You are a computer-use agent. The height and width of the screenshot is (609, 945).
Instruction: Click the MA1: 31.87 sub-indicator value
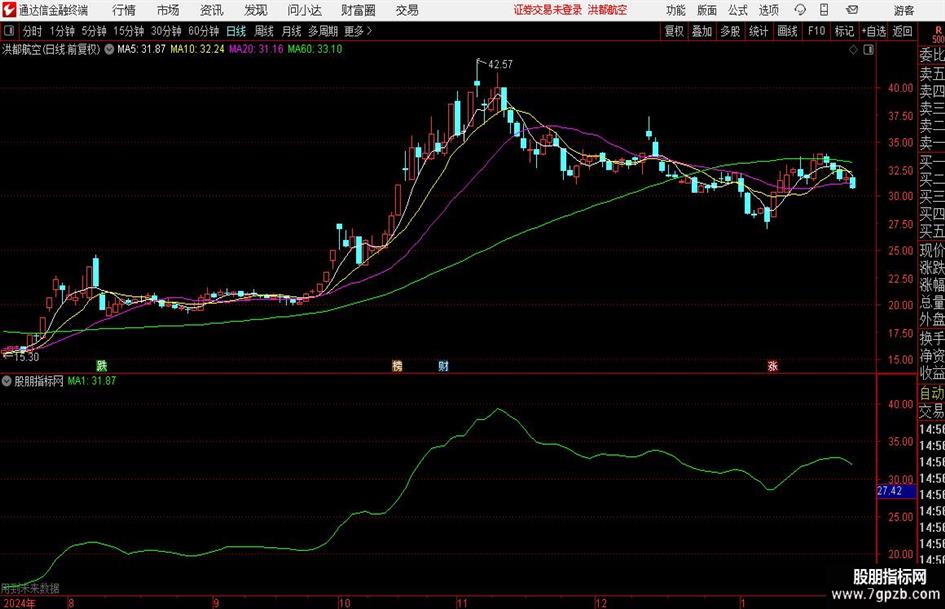click(x=92, y=381)
